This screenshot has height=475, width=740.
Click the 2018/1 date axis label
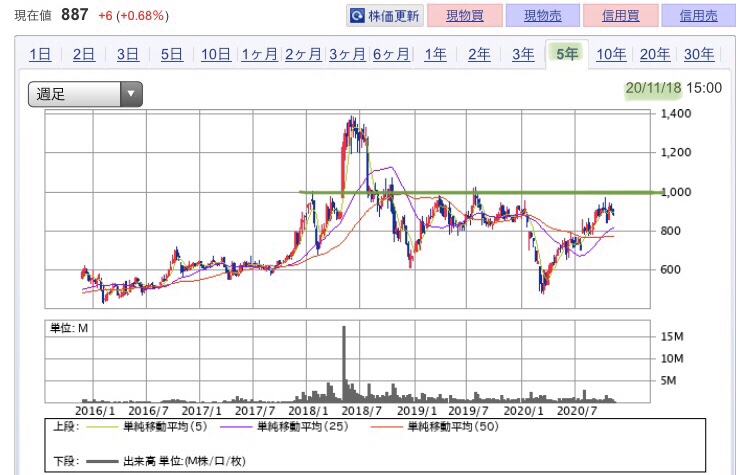[x=308, y=411]
